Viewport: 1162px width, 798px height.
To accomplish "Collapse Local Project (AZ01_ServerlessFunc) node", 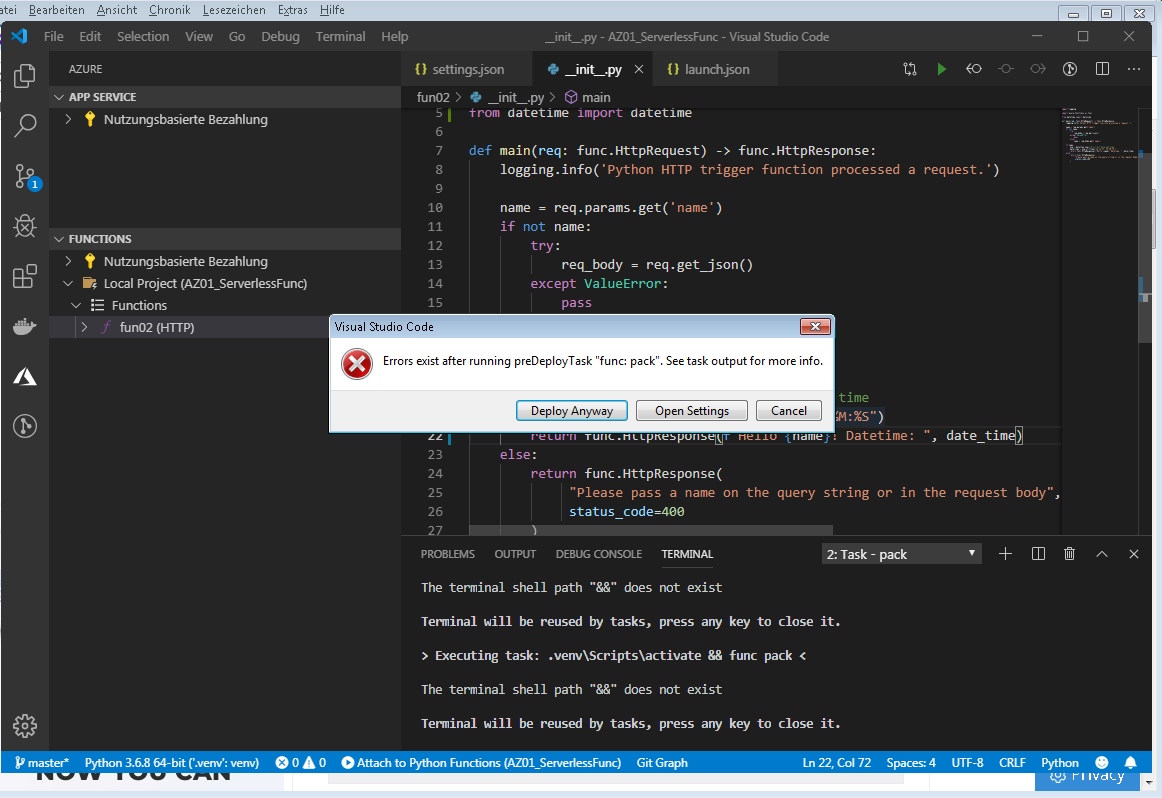I will click(68, 283).
